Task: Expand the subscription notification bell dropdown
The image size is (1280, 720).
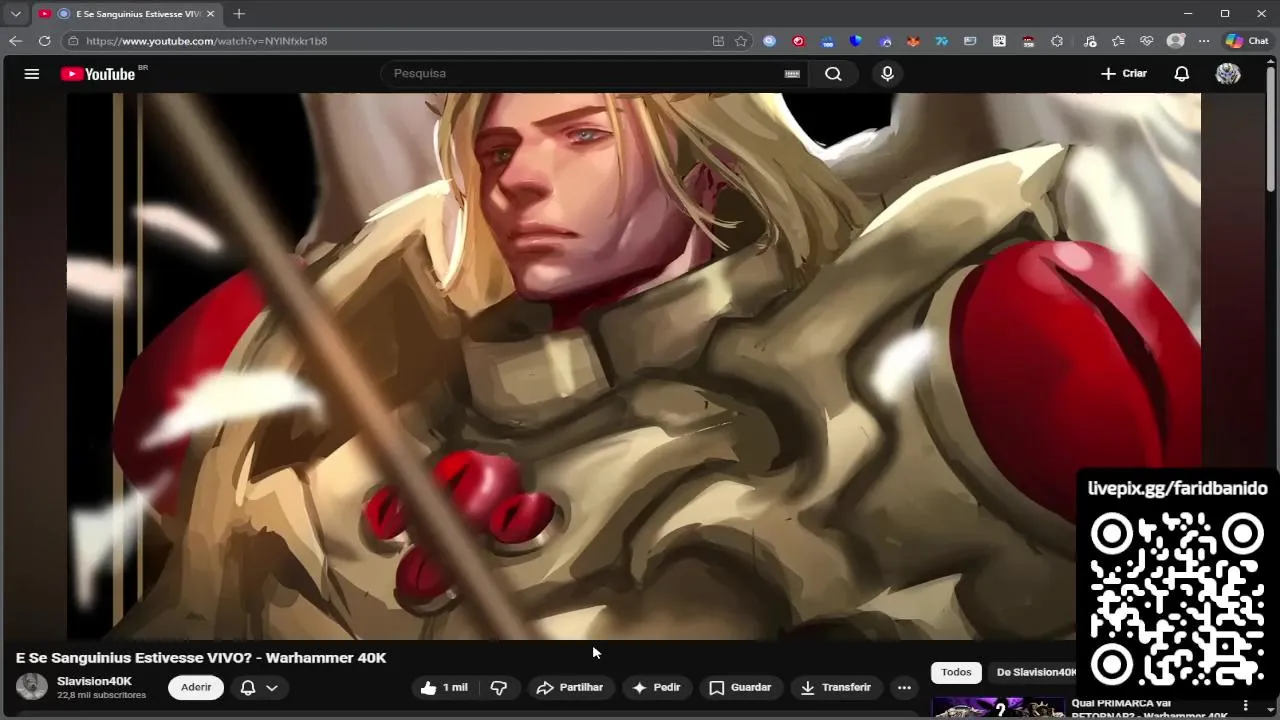Action: (260, 688)
